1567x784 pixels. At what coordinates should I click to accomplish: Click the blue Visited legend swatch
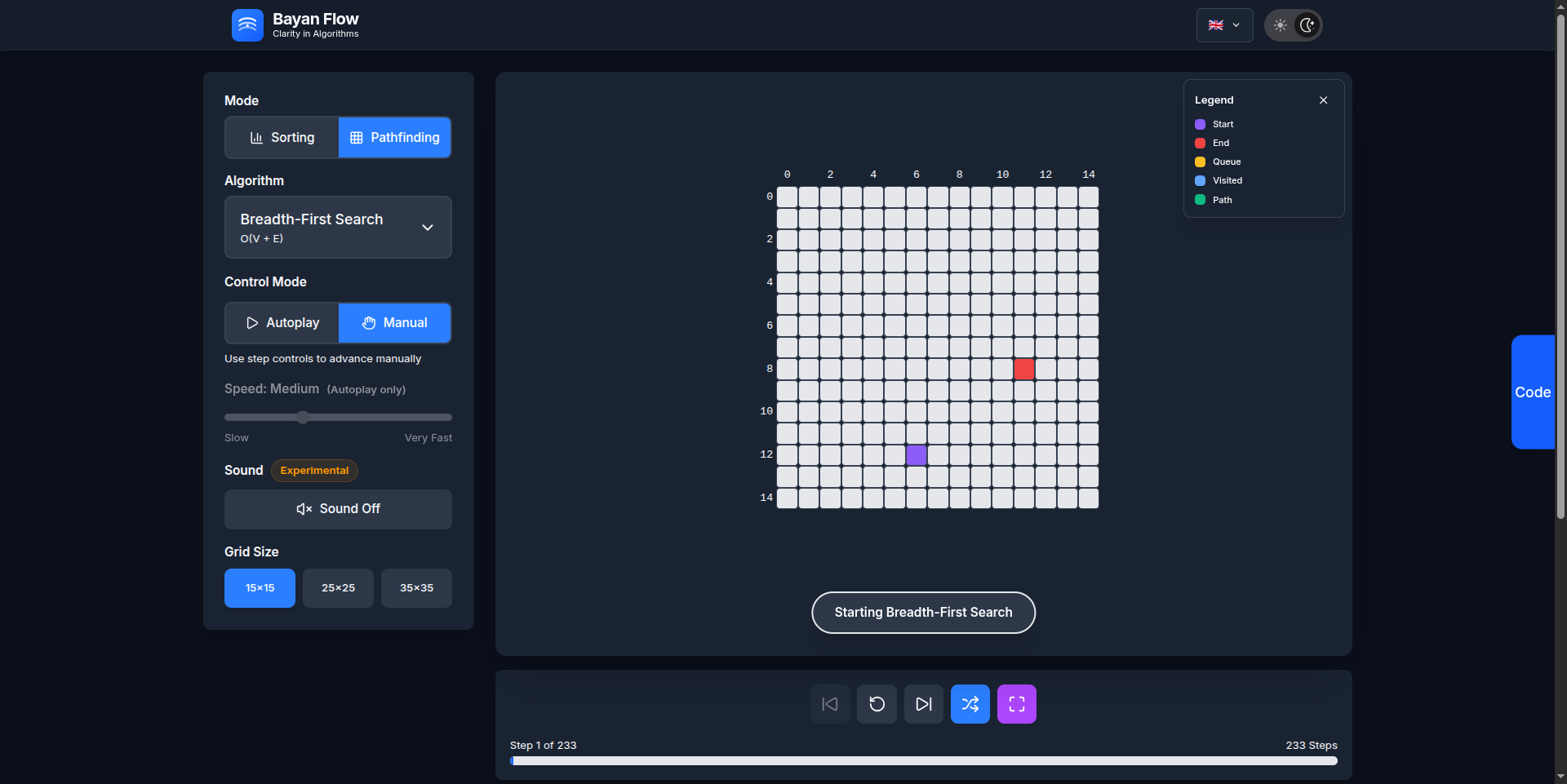tap(1200, 181)
